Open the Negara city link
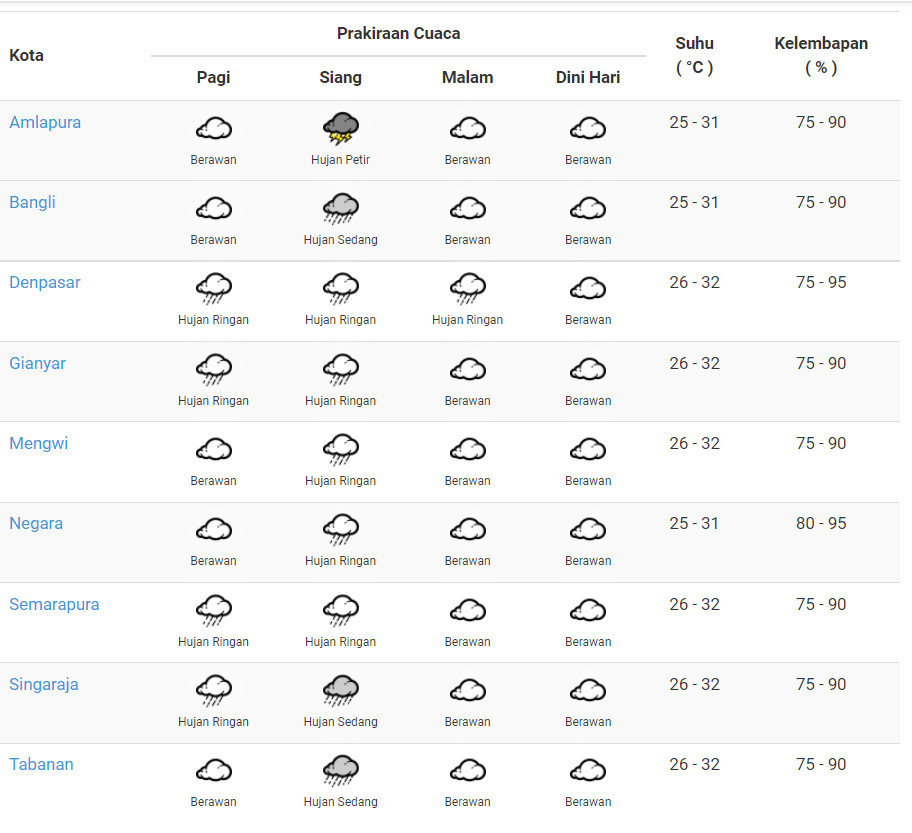 click(x=36, y=523)
